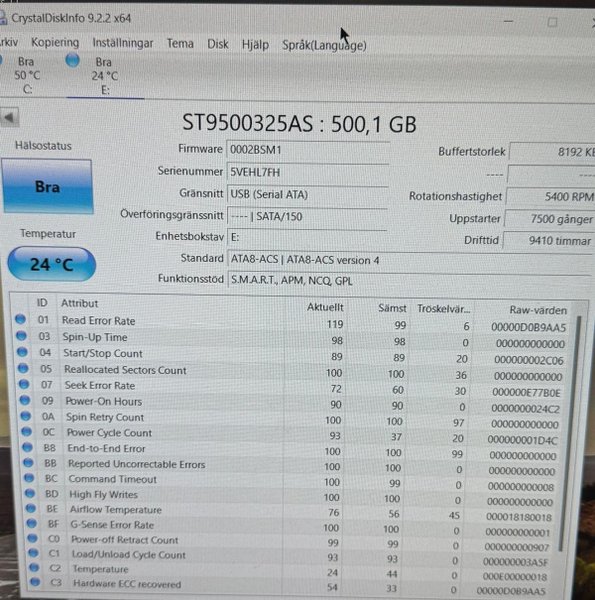Open the Disk menu
Screen dimensions: 595x600
coord(218,44)
